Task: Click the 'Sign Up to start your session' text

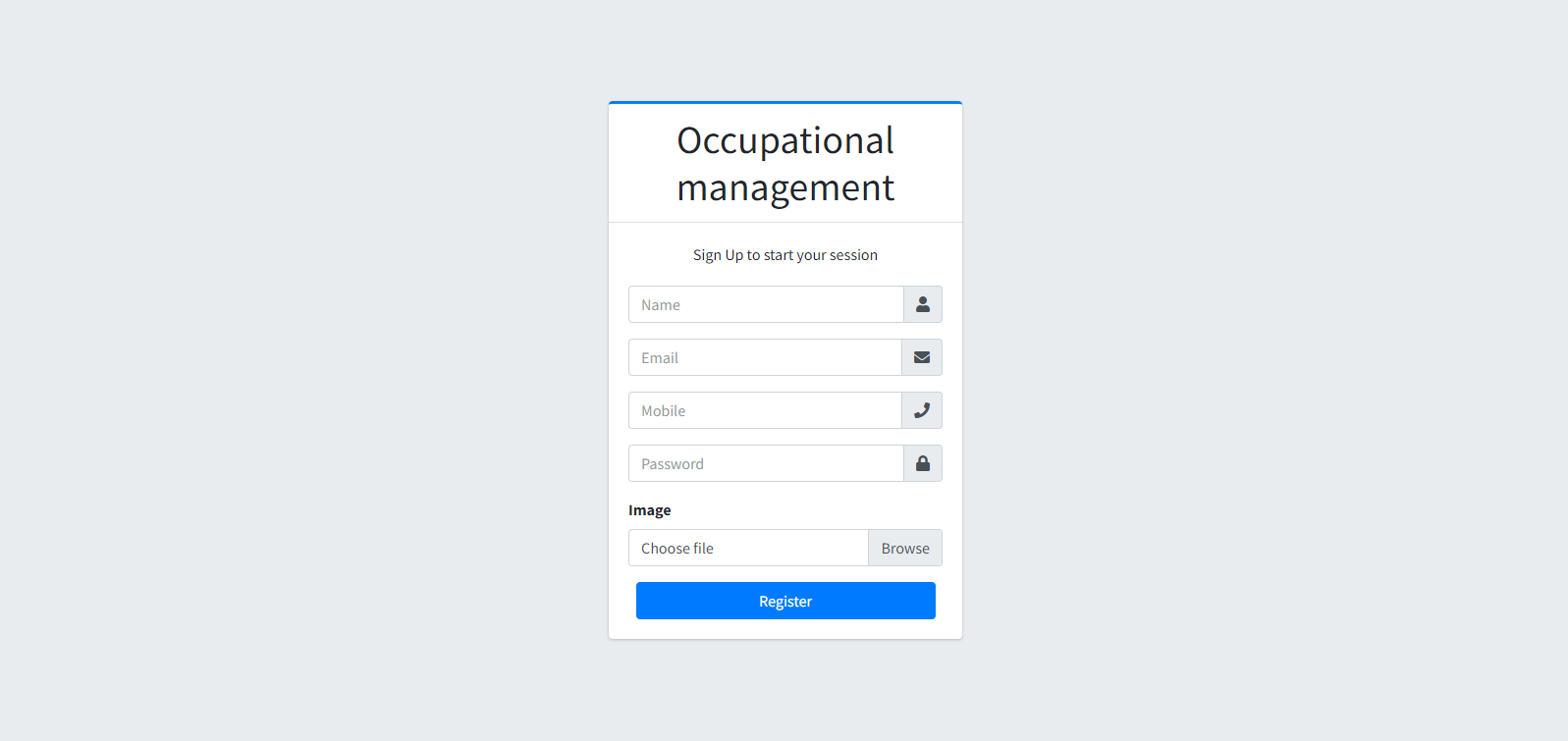Action: (785, 255)
